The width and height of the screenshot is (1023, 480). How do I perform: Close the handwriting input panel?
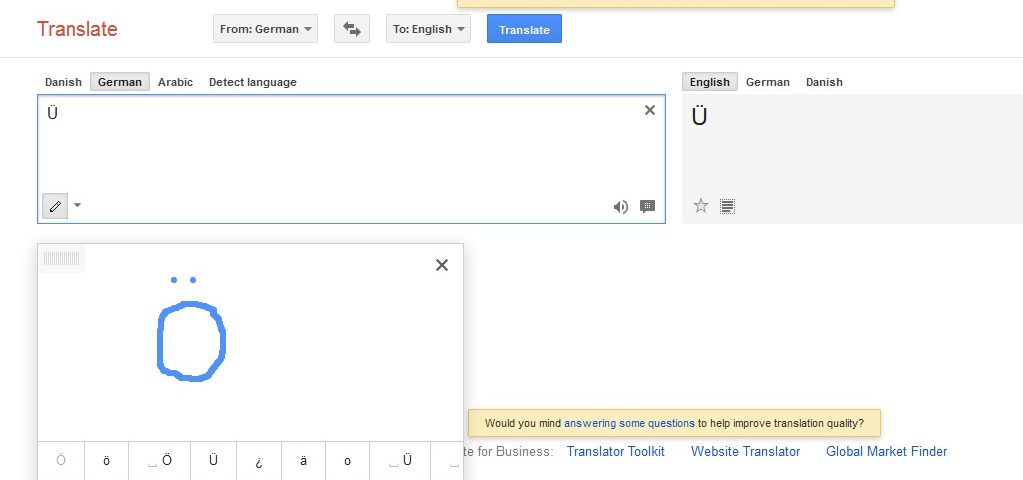pyautogui.click(x=442, y=265)
